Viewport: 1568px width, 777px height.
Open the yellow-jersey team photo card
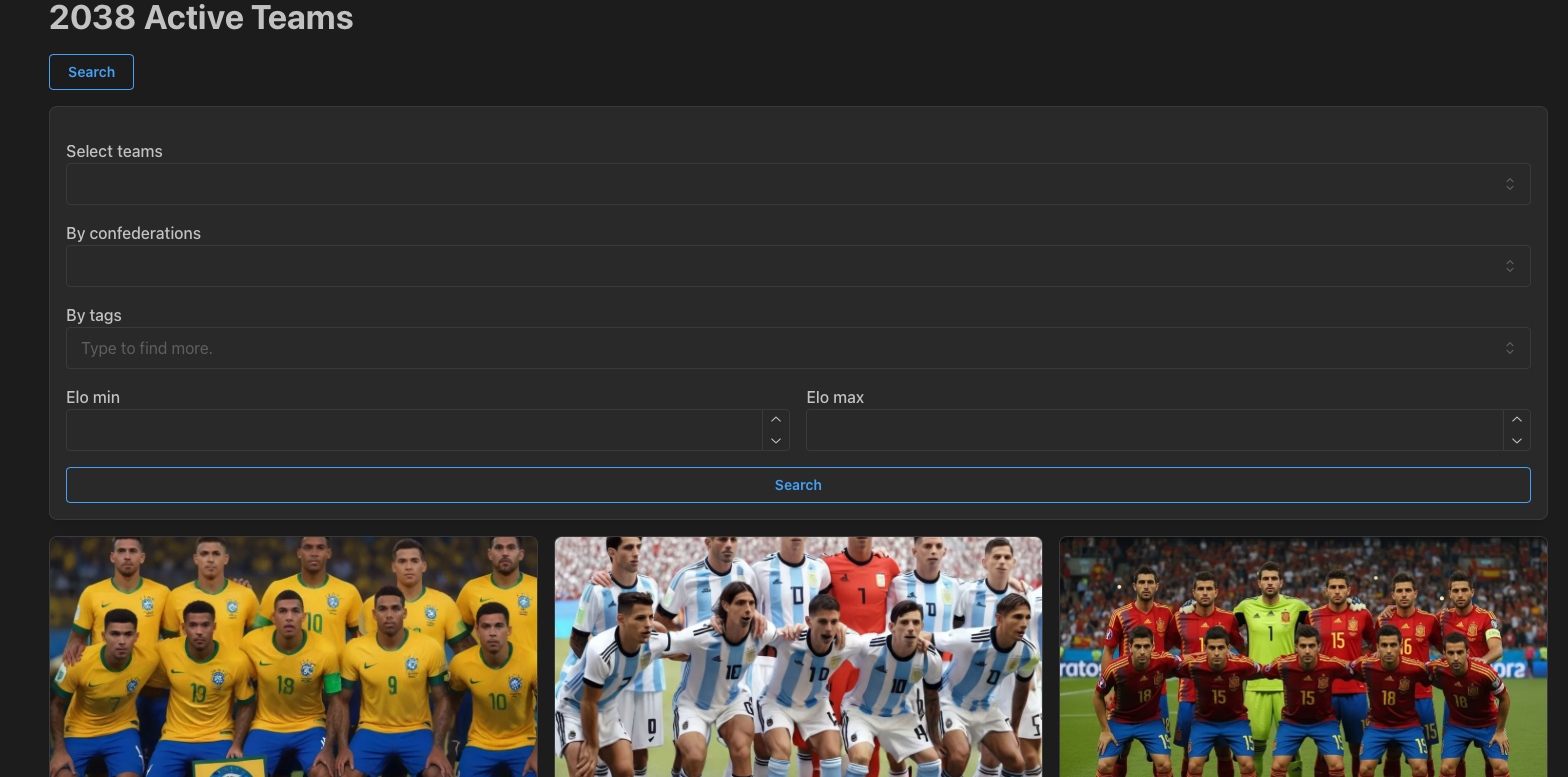[x=293, y=656]
